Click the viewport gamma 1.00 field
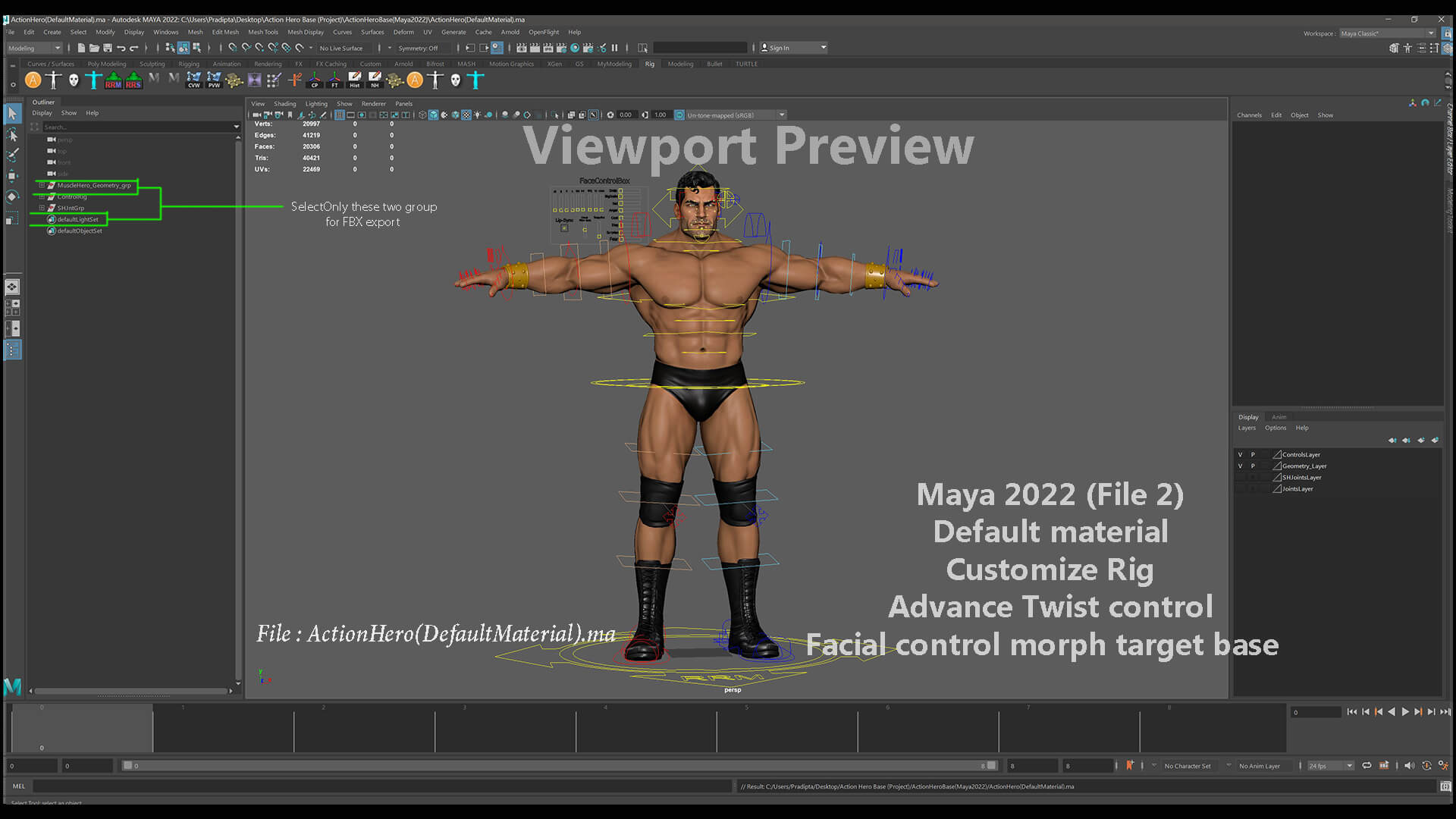This screenshot has height=819, width=1456. [x=660, y=115]
